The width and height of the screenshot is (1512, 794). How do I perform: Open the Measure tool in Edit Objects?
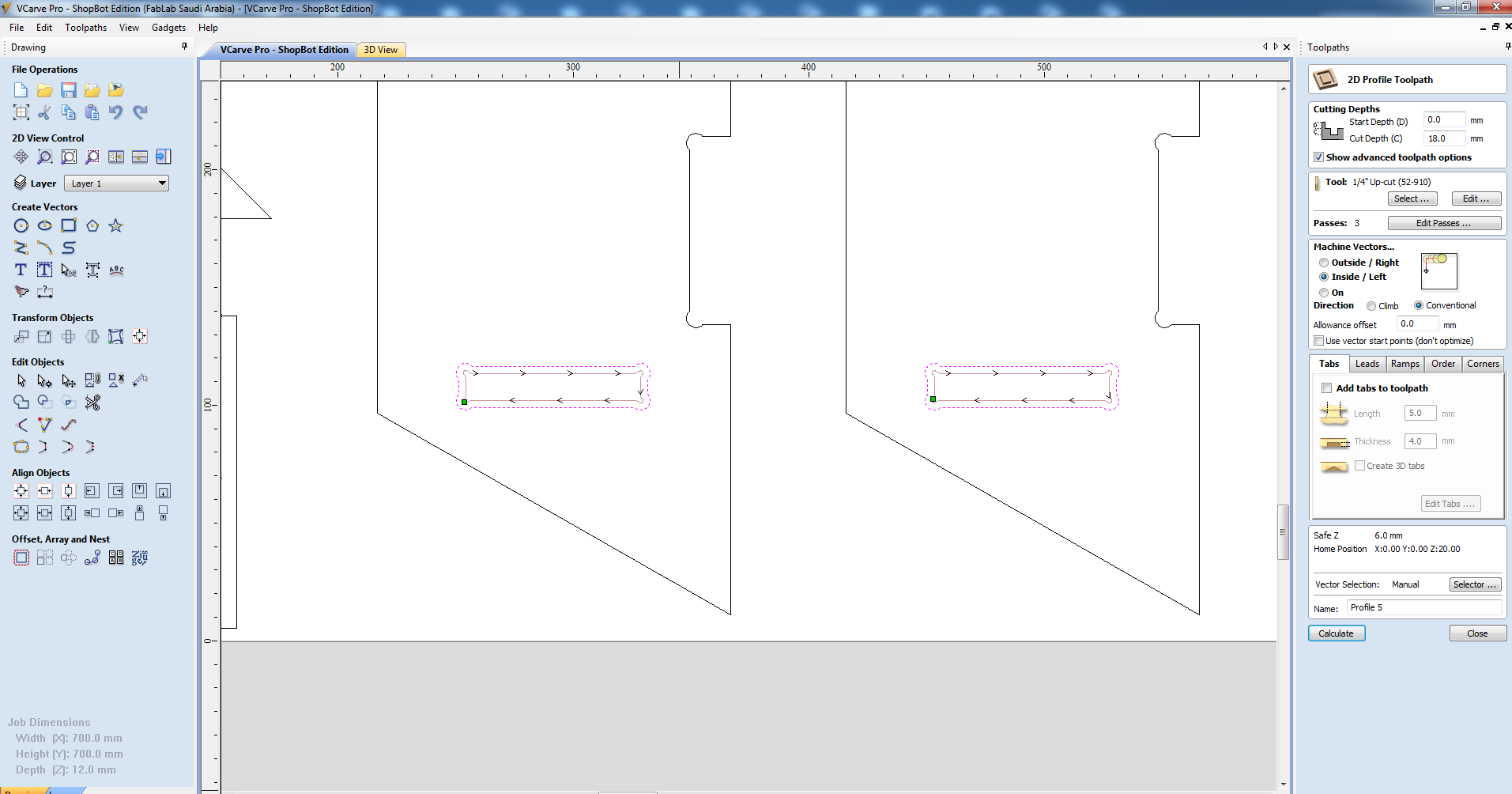[x=140, y=380]
